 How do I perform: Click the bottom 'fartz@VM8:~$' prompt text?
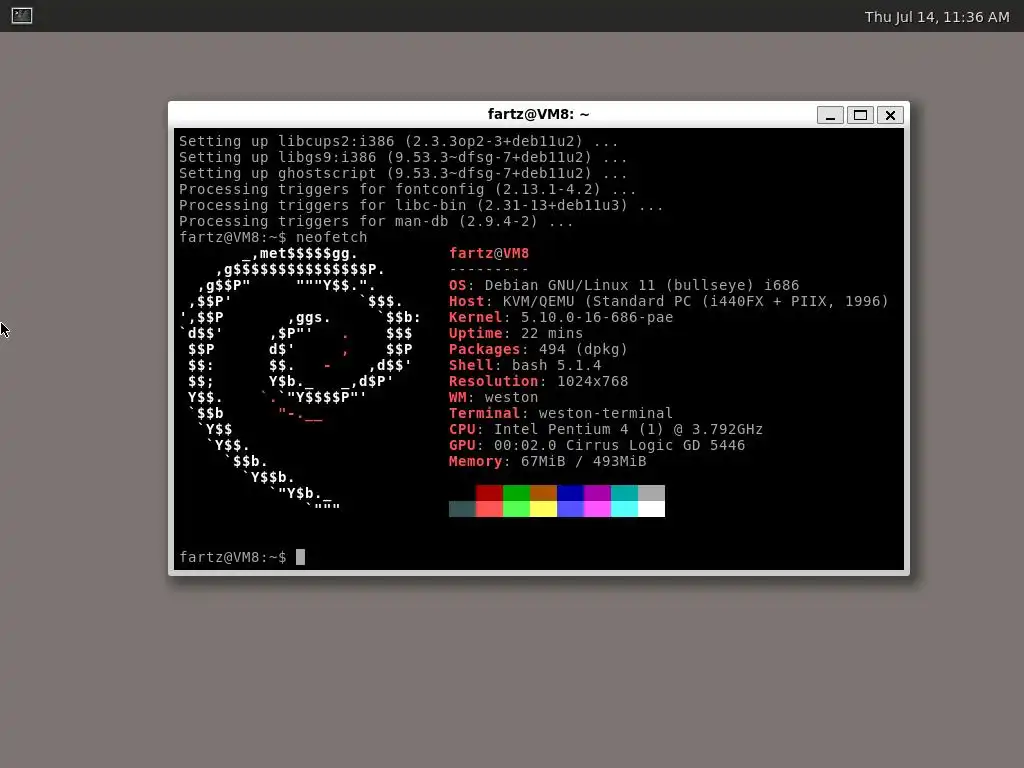point(232,557)
